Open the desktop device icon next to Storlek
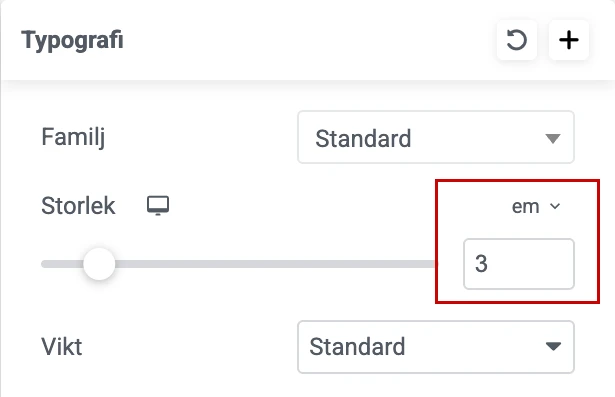The image size is (615, 397). click(158, 206)
